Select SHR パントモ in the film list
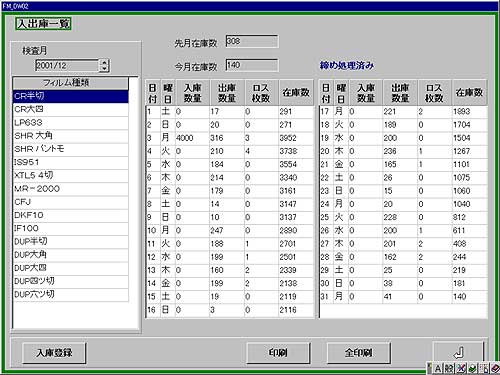This screenshot has height=375, width=500. click(70, 149)
